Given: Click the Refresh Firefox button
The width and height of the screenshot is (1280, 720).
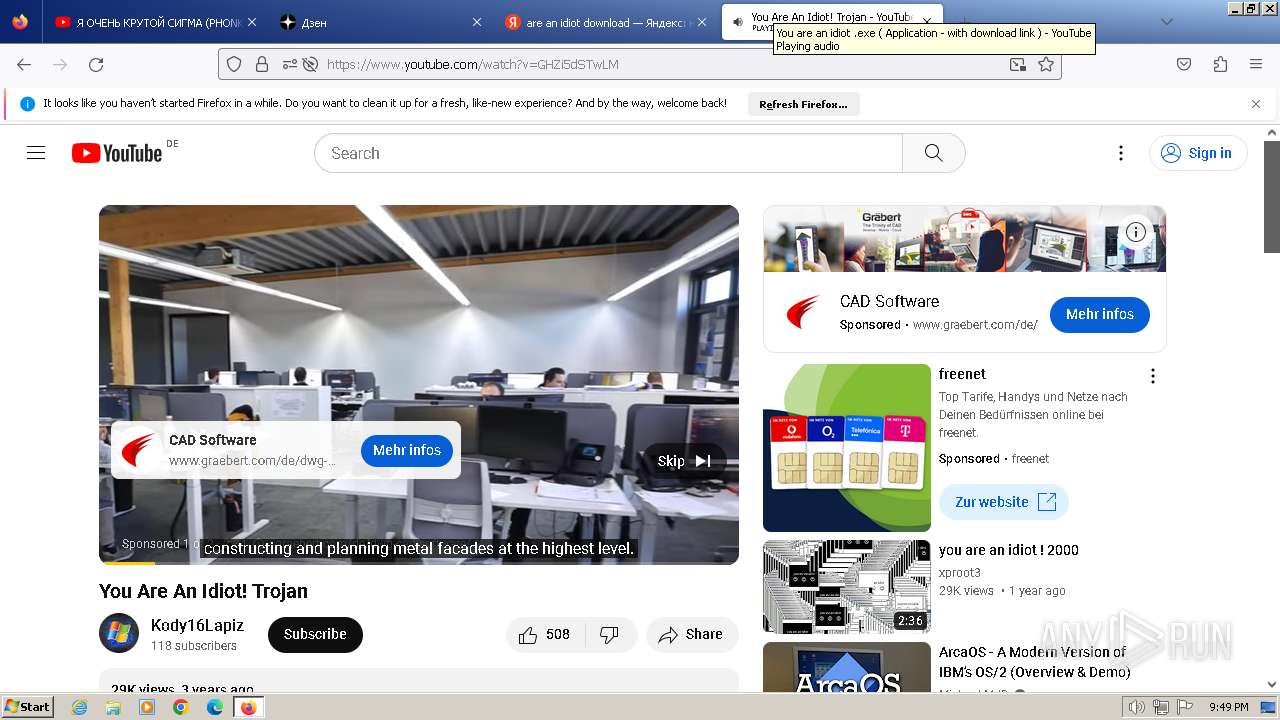Looking at the screenshot, I should [x=803, y=104].
